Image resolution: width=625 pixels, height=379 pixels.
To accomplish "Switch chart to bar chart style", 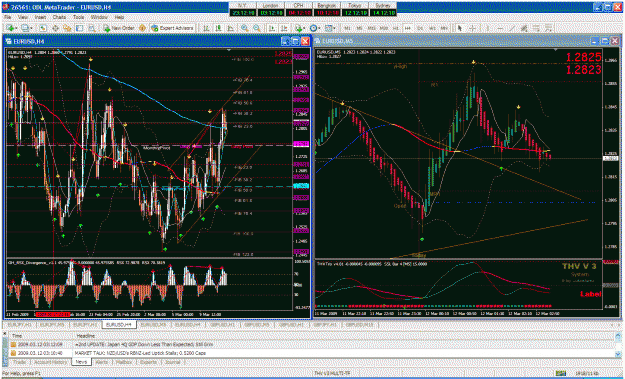I will click(206, 28).
